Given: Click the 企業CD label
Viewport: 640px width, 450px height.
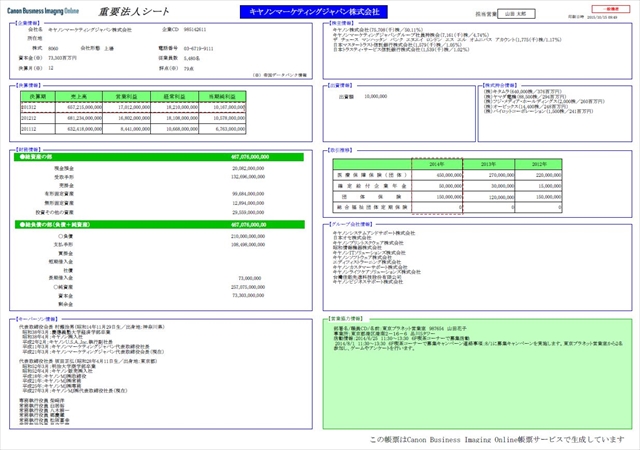Looking at the screenshot, I should (x=170, y=29).
